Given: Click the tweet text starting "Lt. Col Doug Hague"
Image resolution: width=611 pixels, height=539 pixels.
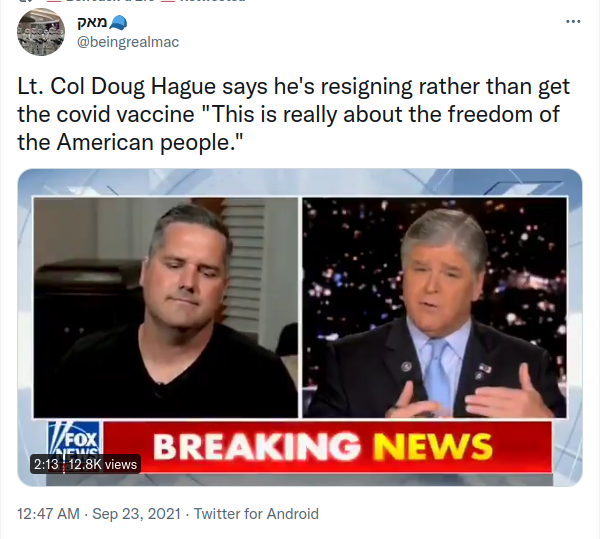Looking at the screenshot, I should (x=293, y=114).
